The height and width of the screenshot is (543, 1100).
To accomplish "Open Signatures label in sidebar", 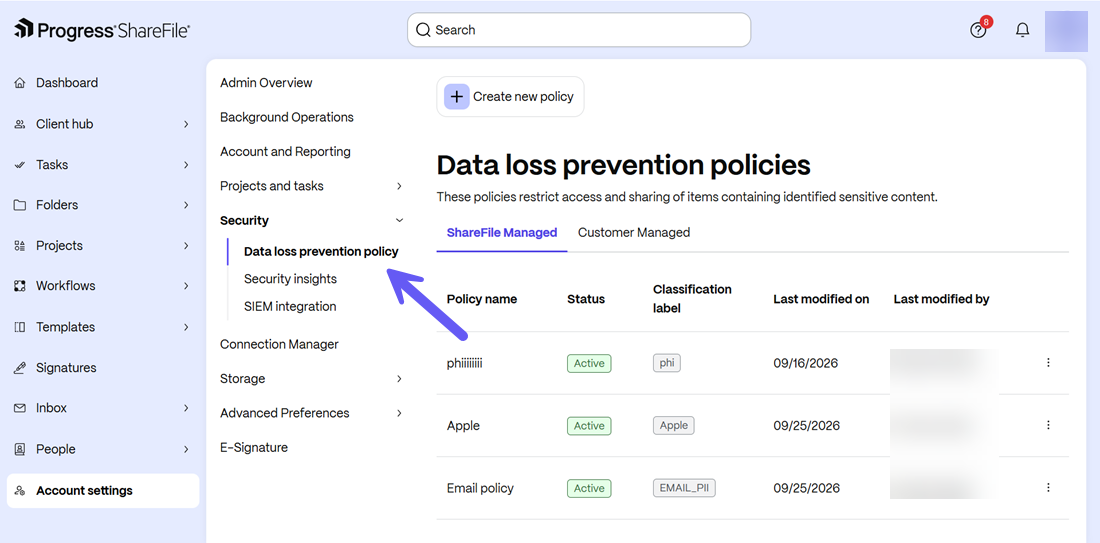I will click(66, 368).
